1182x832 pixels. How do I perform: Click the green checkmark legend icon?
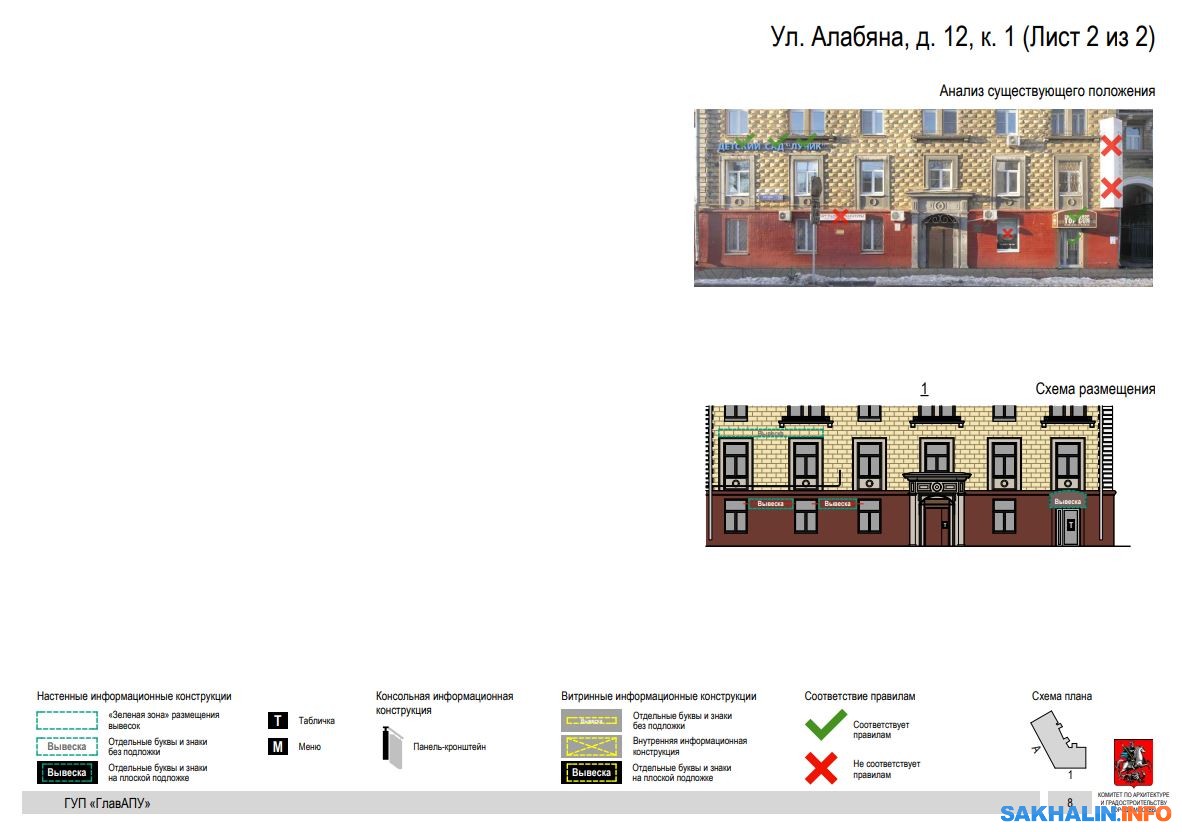[826, 725]
